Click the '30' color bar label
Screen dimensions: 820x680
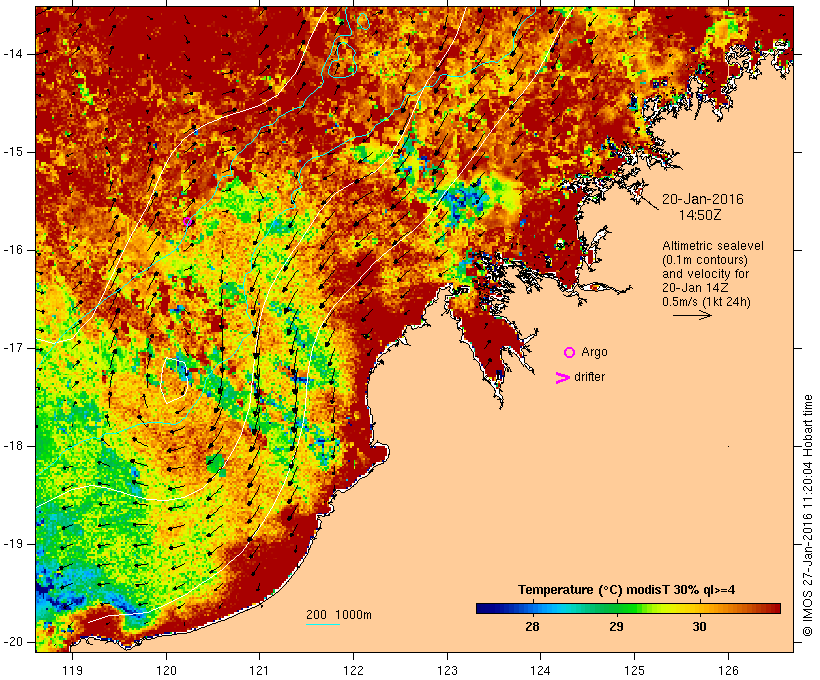coord(699,627)
